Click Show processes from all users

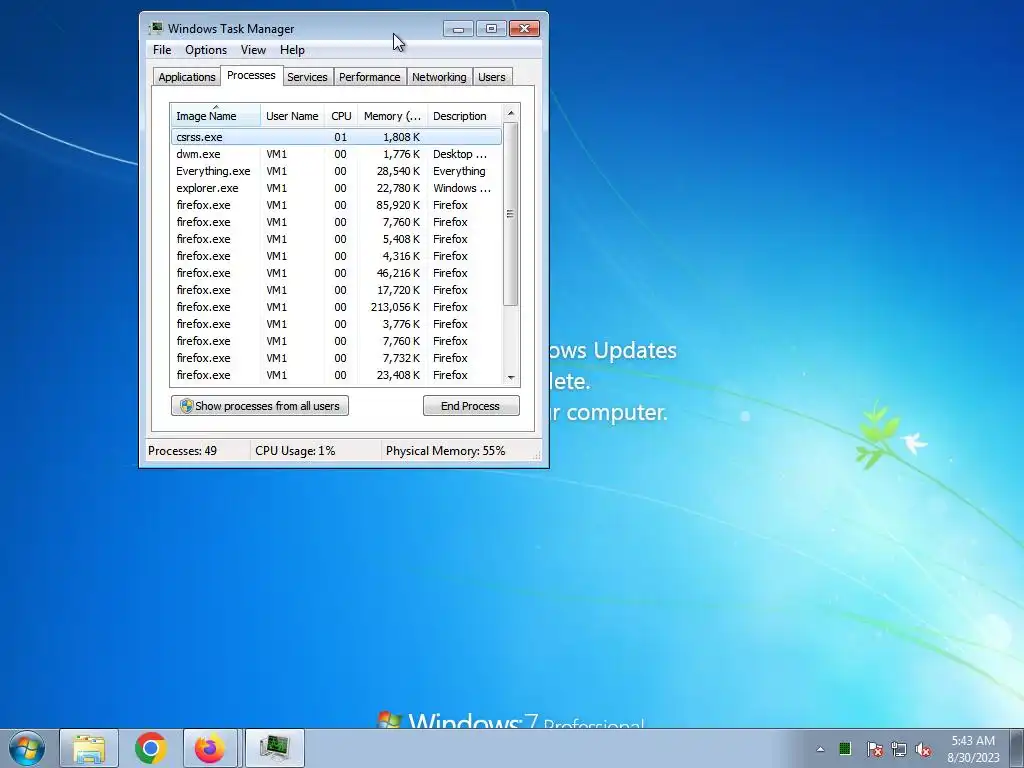[x=260, y=406]
